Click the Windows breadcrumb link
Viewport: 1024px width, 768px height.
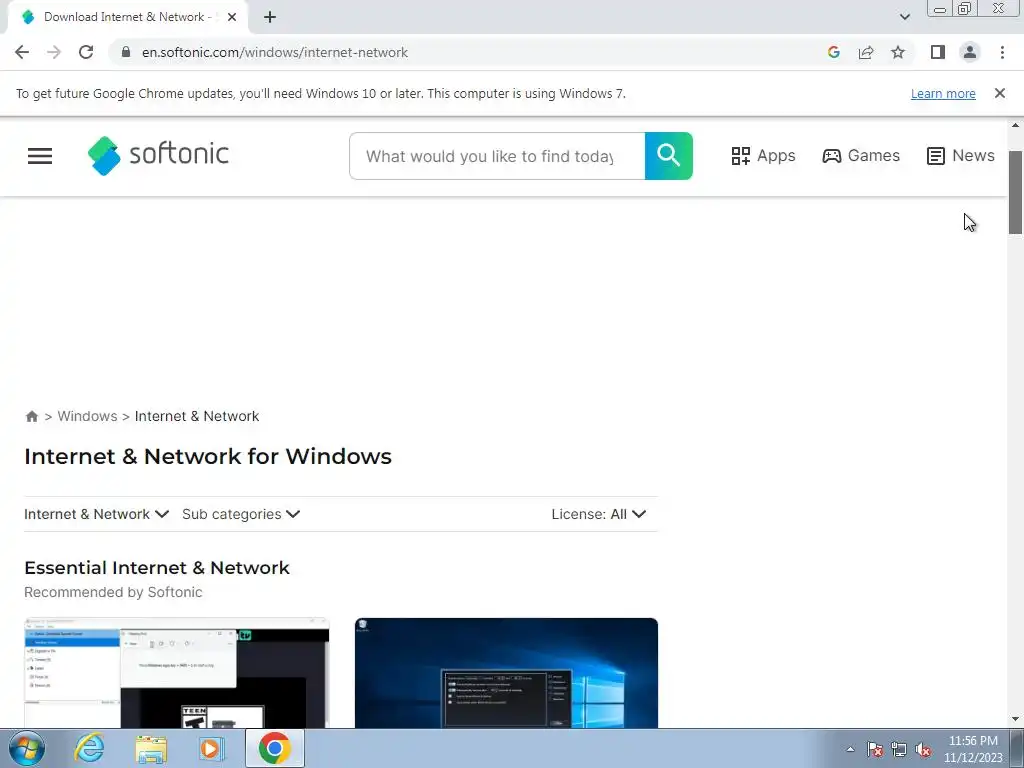(x=88, y=416)
